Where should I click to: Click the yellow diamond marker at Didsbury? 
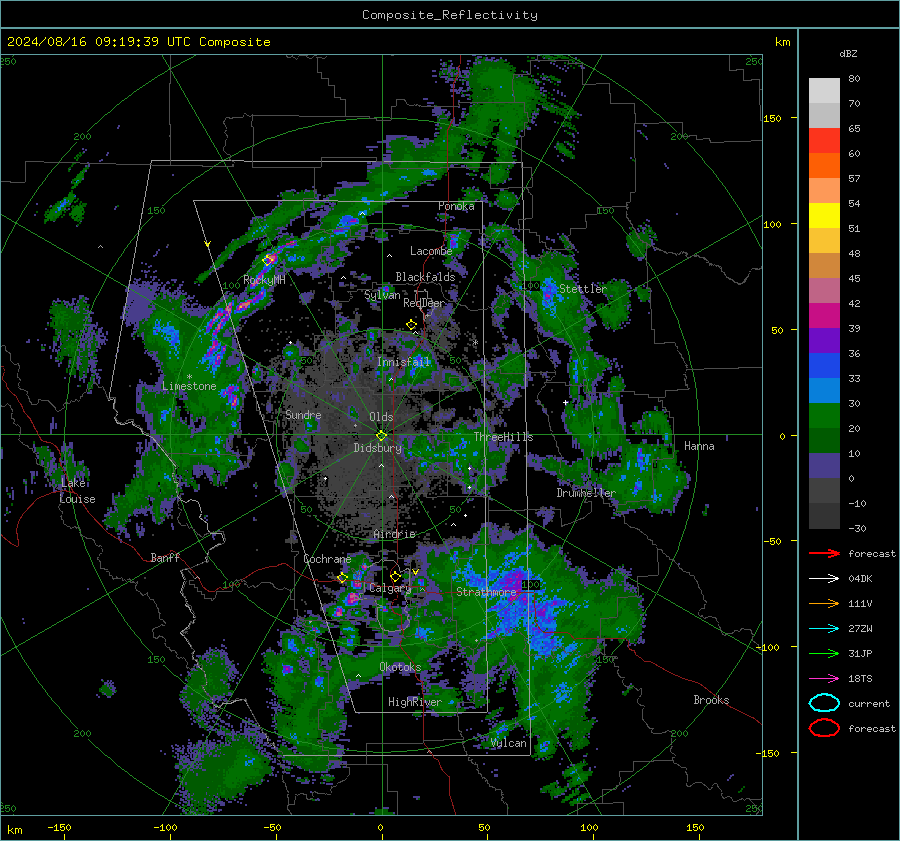(381, 436)
